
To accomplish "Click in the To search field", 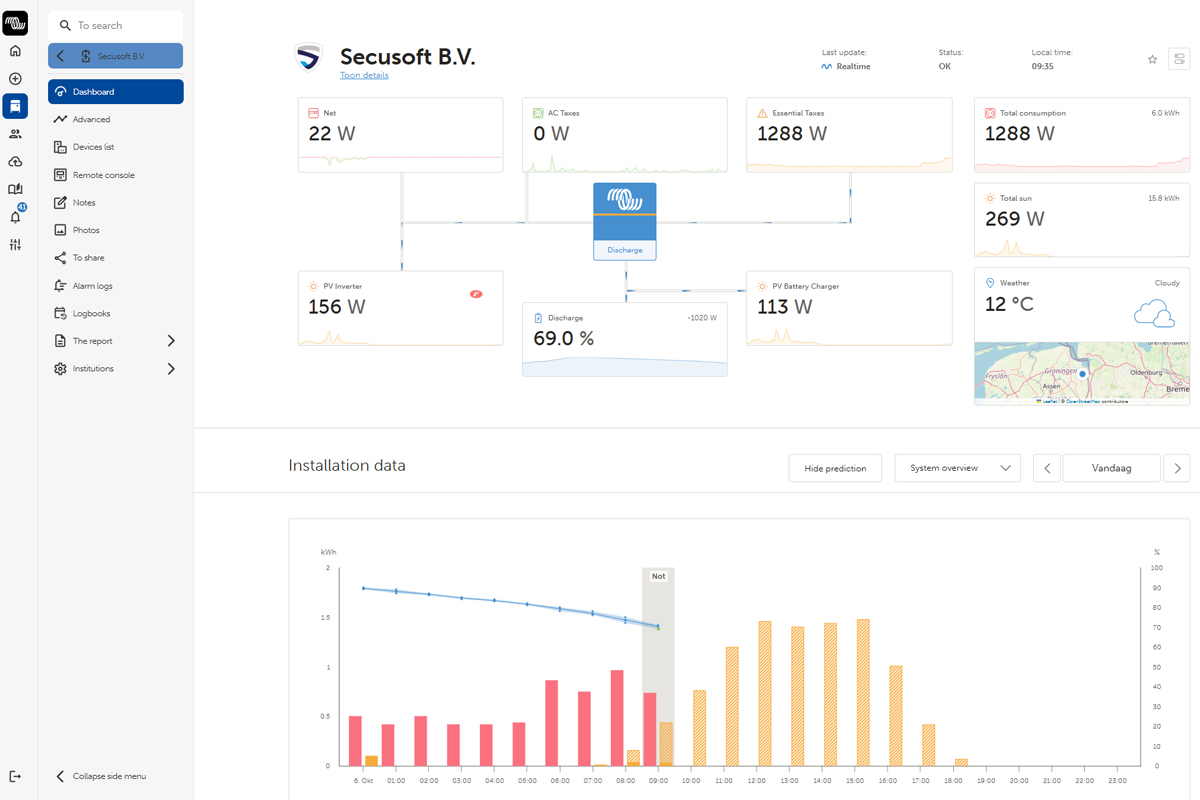I will click(x=120, y=25).
